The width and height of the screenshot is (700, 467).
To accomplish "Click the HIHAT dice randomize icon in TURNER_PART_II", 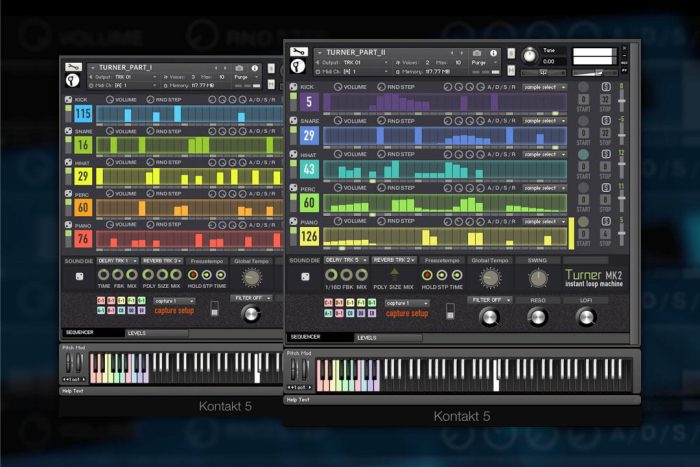I will coord(293,154).
